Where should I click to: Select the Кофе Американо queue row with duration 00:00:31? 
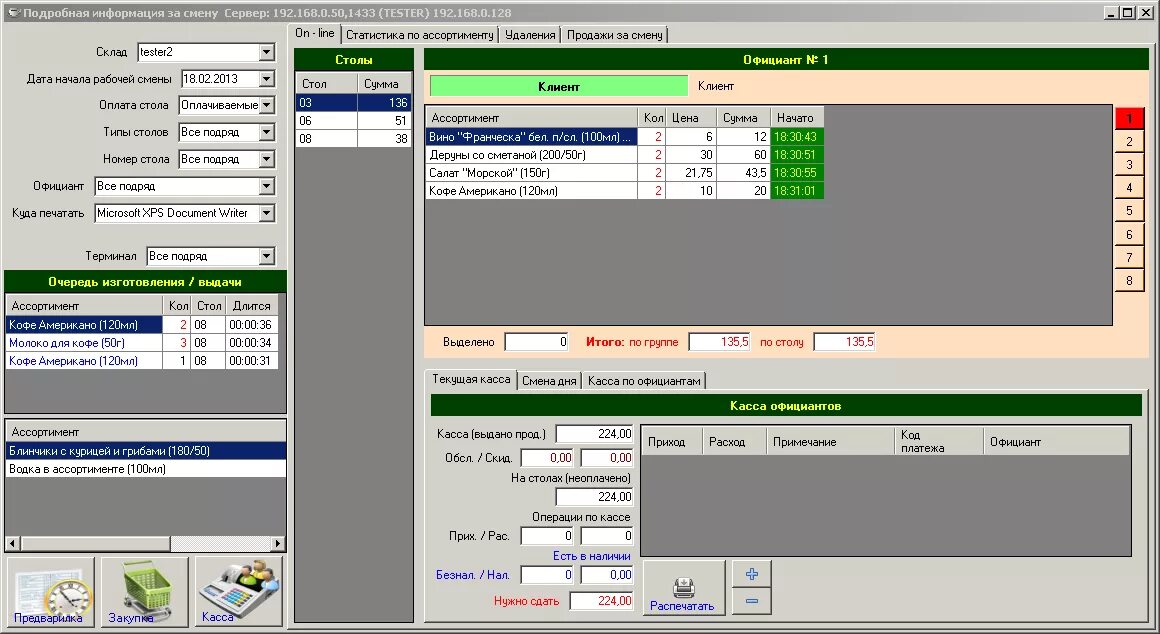[142, 361]
